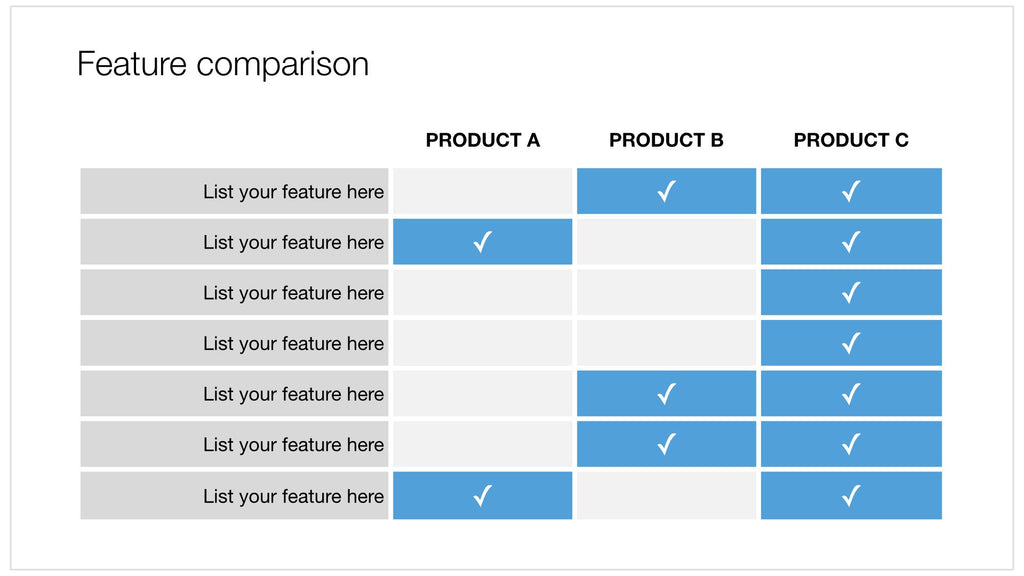Select Product C checkmark in fourth feature row

[x=851, y=343]
